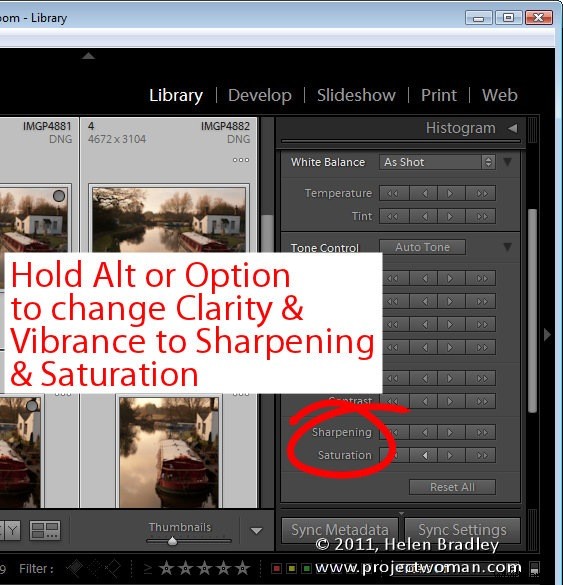Filter by green color label
563x585 pixels.
(x=306, y=569)
